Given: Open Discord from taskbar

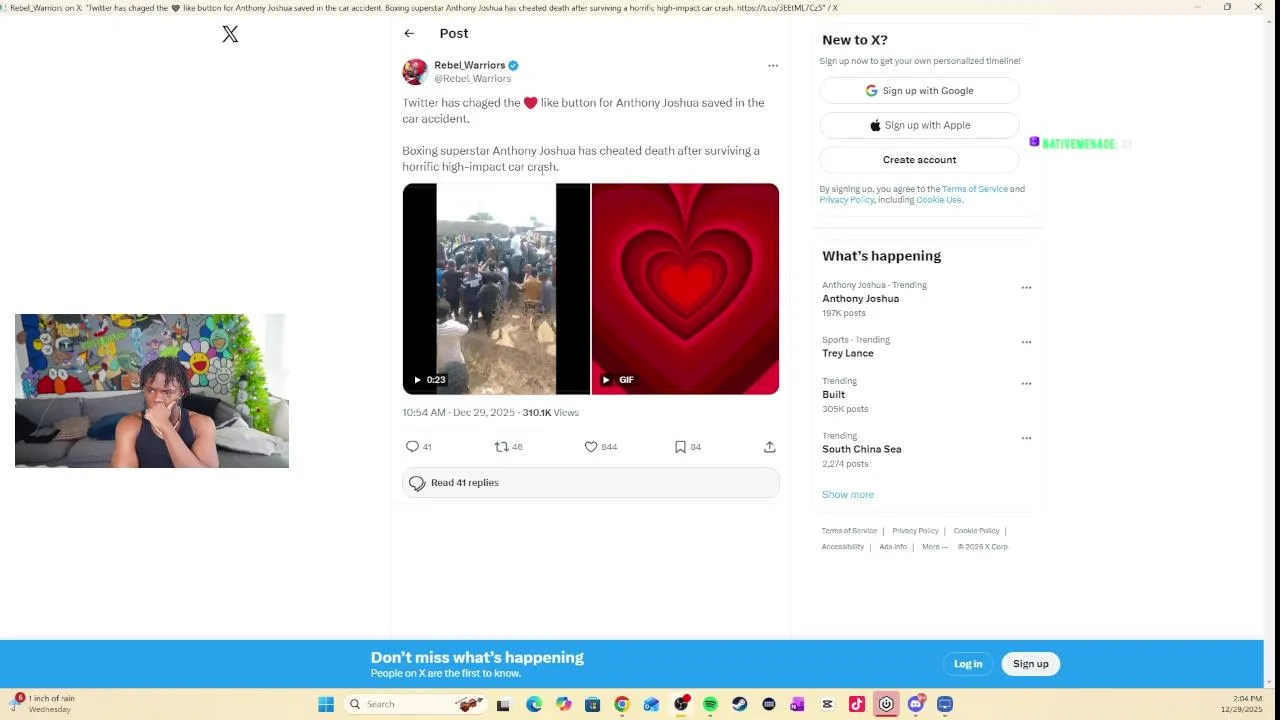Looking at the screenshot, I should click(x=916, y=704).
